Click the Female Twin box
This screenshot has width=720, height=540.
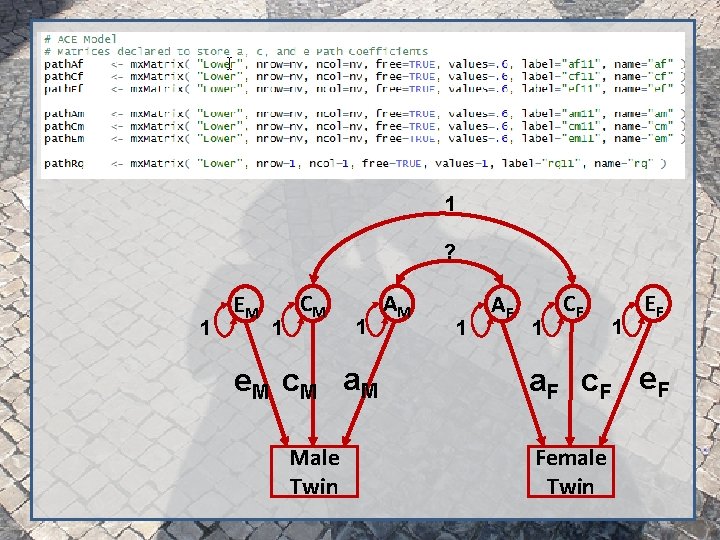(571, 471)
